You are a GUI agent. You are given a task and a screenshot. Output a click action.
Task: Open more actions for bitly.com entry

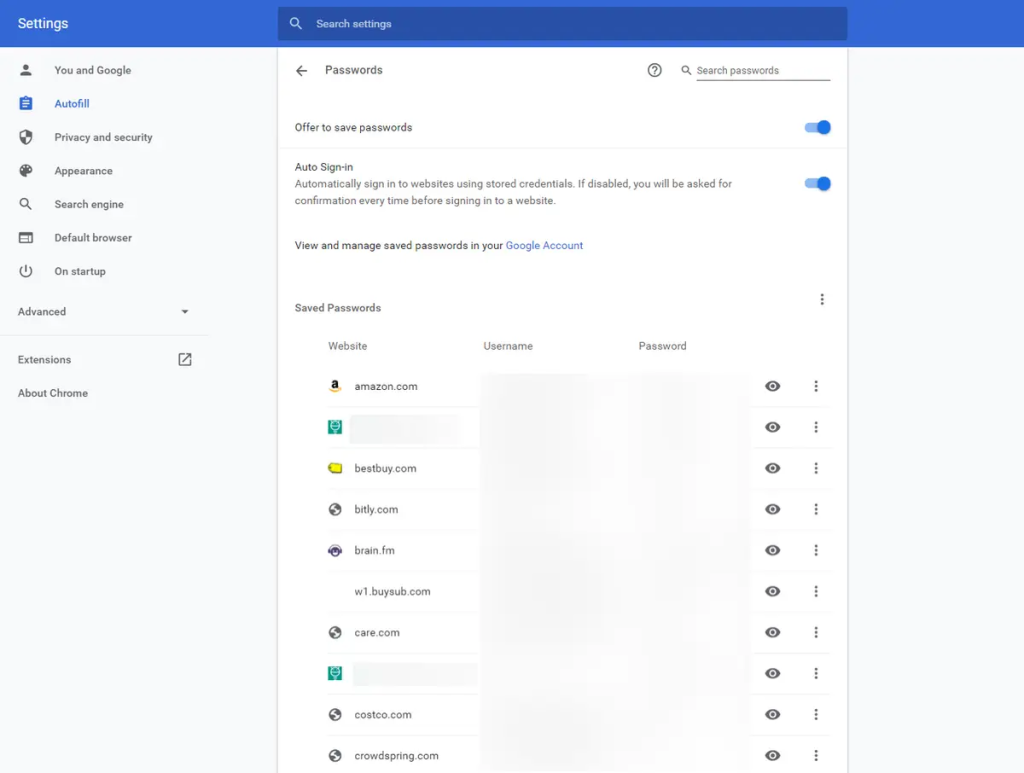(816, 509)
